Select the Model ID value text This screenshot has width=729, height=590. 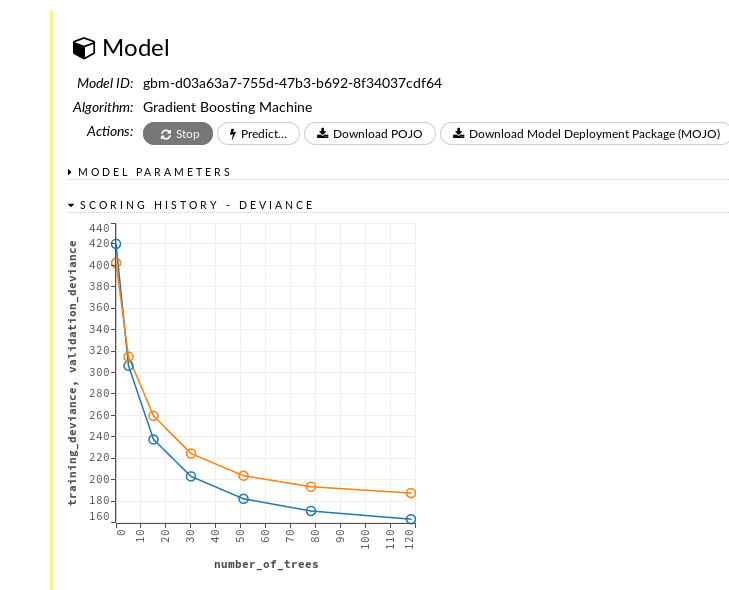(292, 83)
